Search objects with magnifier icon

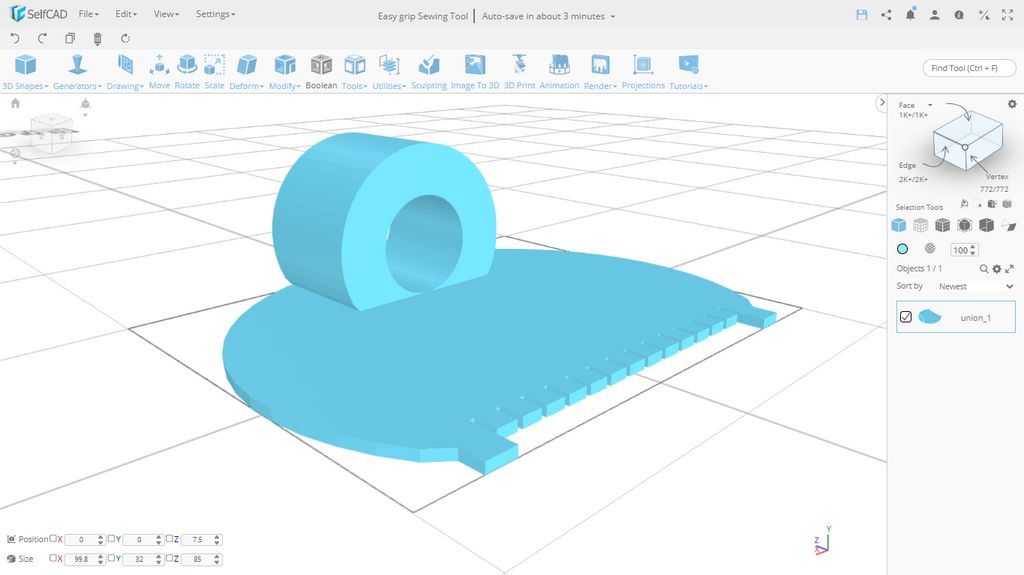click(x=984, y=269)
